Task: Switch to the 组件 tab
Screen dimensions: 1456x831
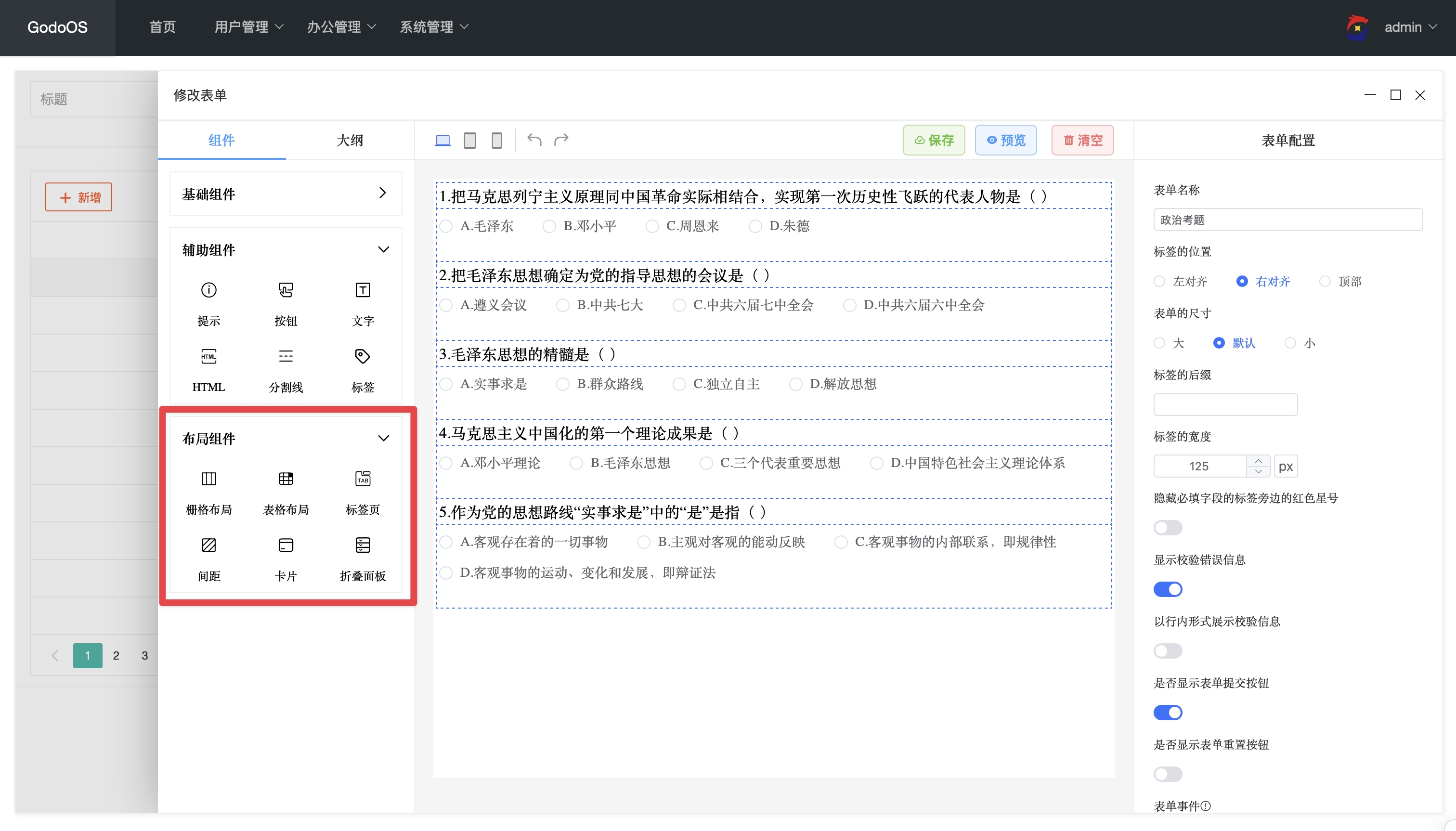Action: pyautogui.click(x=221, y=140)
